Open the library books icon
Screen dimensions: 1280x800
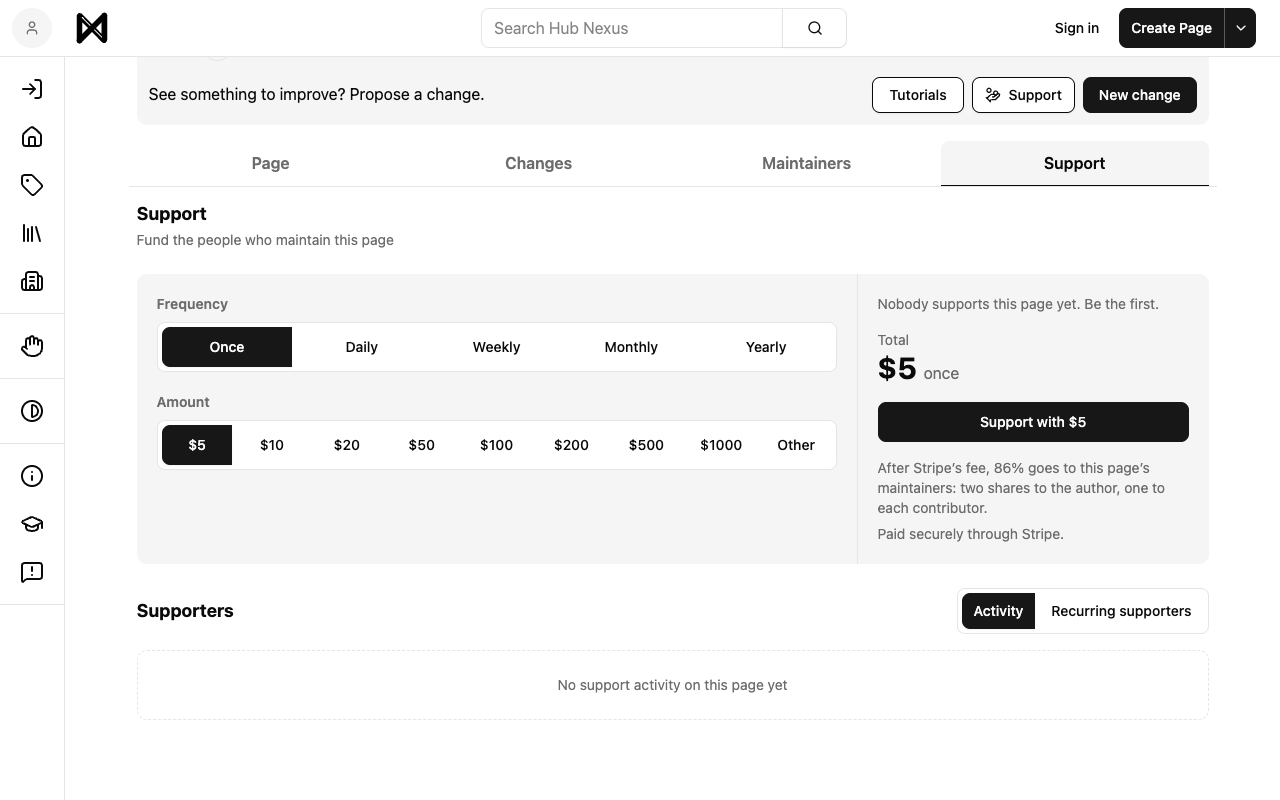click(32, 233)
